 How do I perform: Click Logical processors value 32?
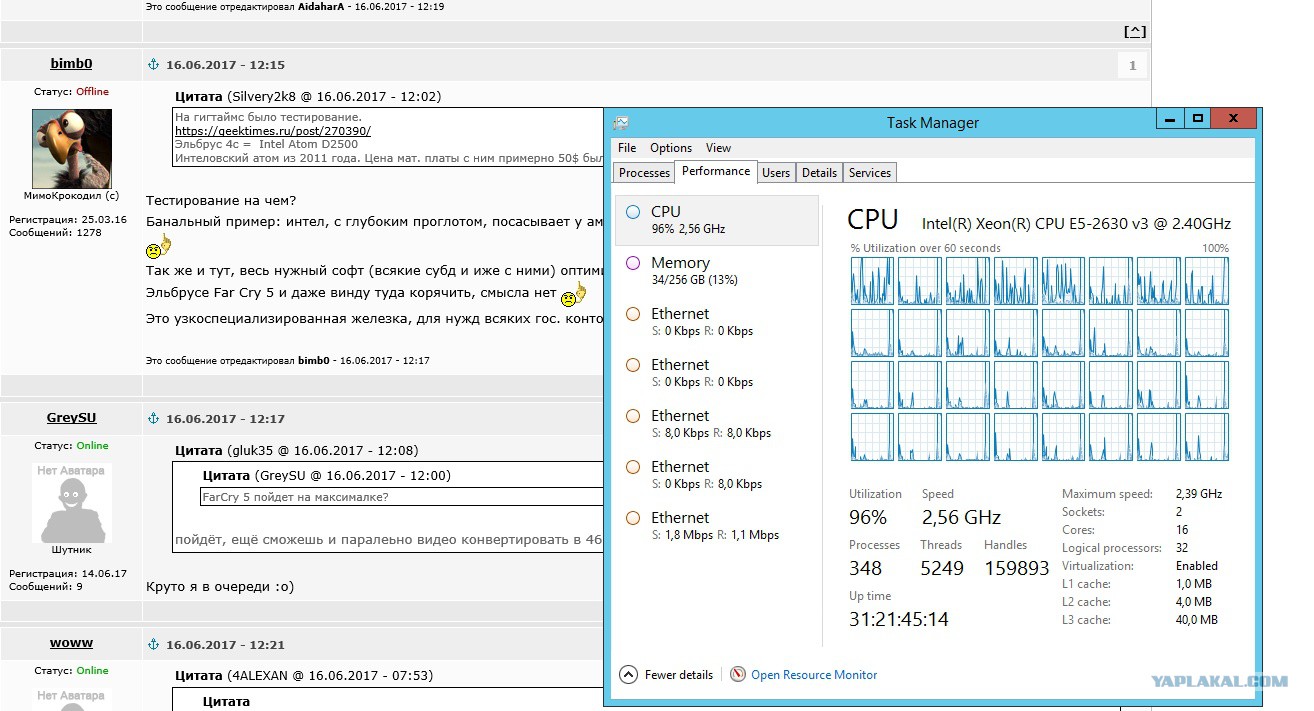click(x=1182, y=548)
